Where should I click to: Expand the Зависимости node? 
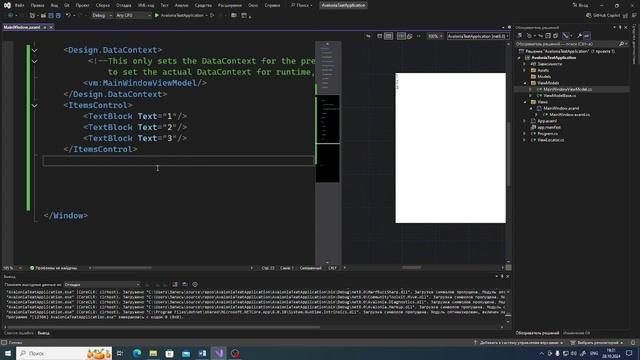[524, 64]
